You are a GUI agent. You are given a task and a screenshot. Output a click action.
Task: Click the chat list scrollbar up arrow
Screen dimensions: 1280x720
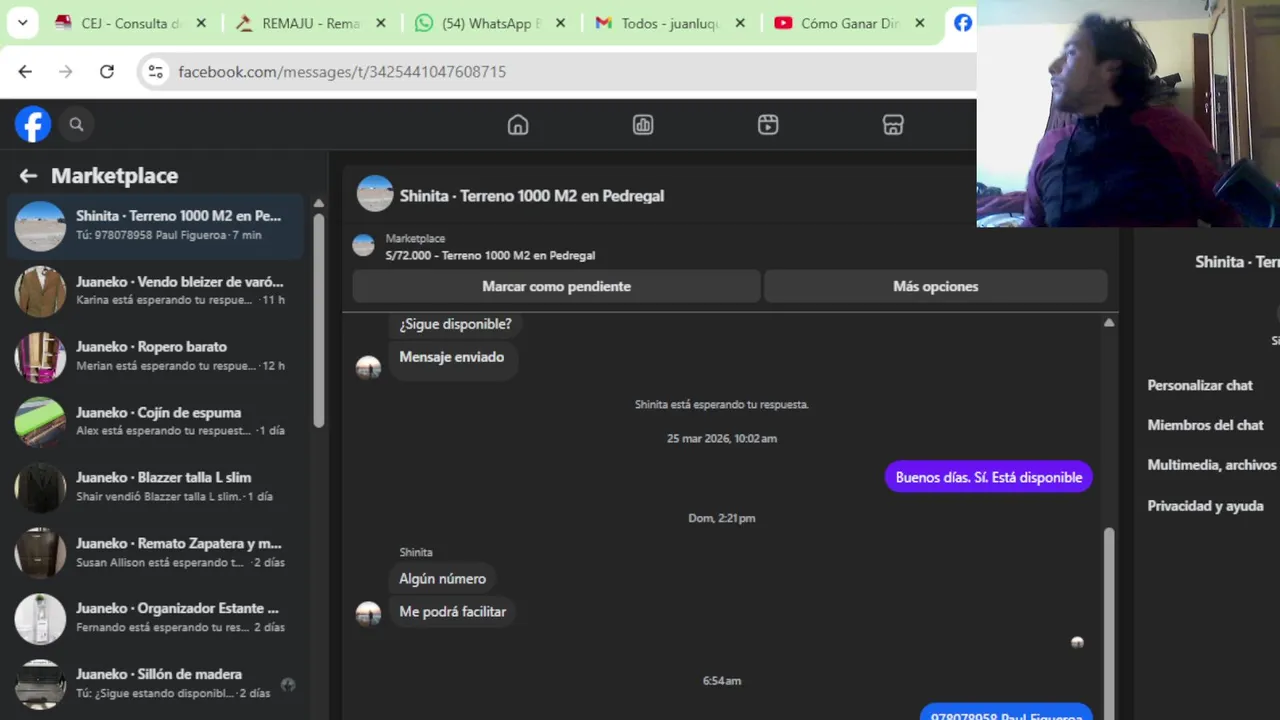[319, 203]
